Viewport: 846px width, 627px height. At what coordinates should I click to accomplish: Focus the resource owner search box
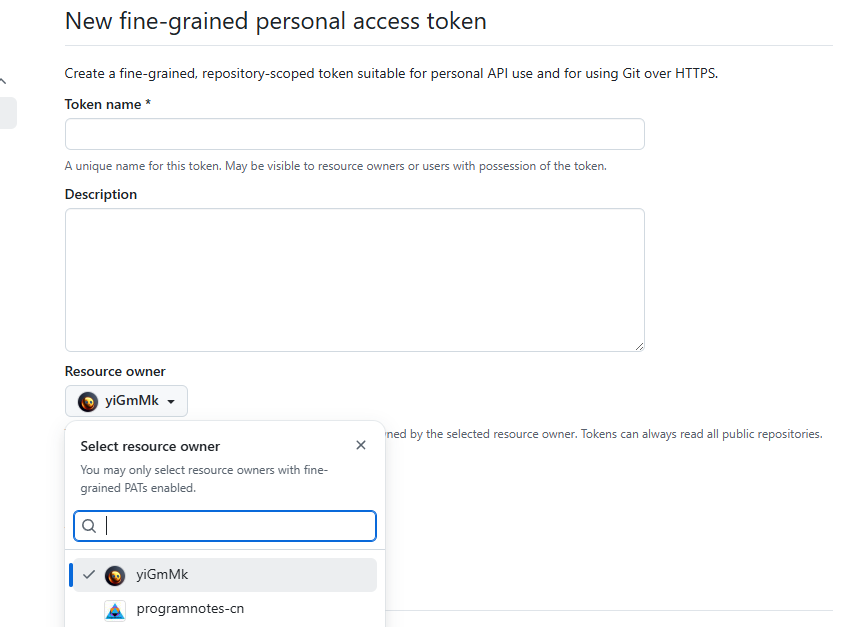(238, 526)
